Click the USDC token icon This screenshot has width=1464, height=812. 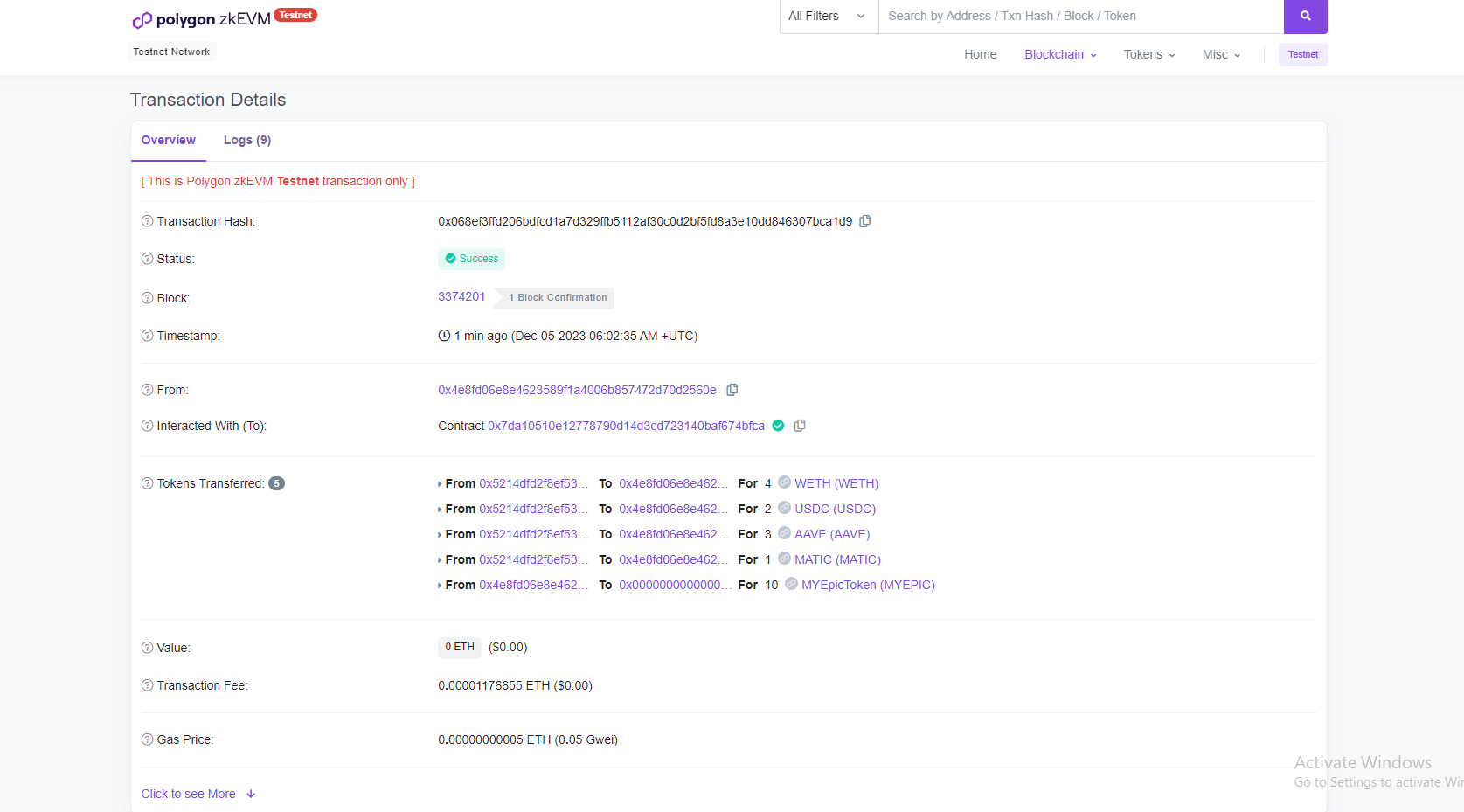(784, 508)
